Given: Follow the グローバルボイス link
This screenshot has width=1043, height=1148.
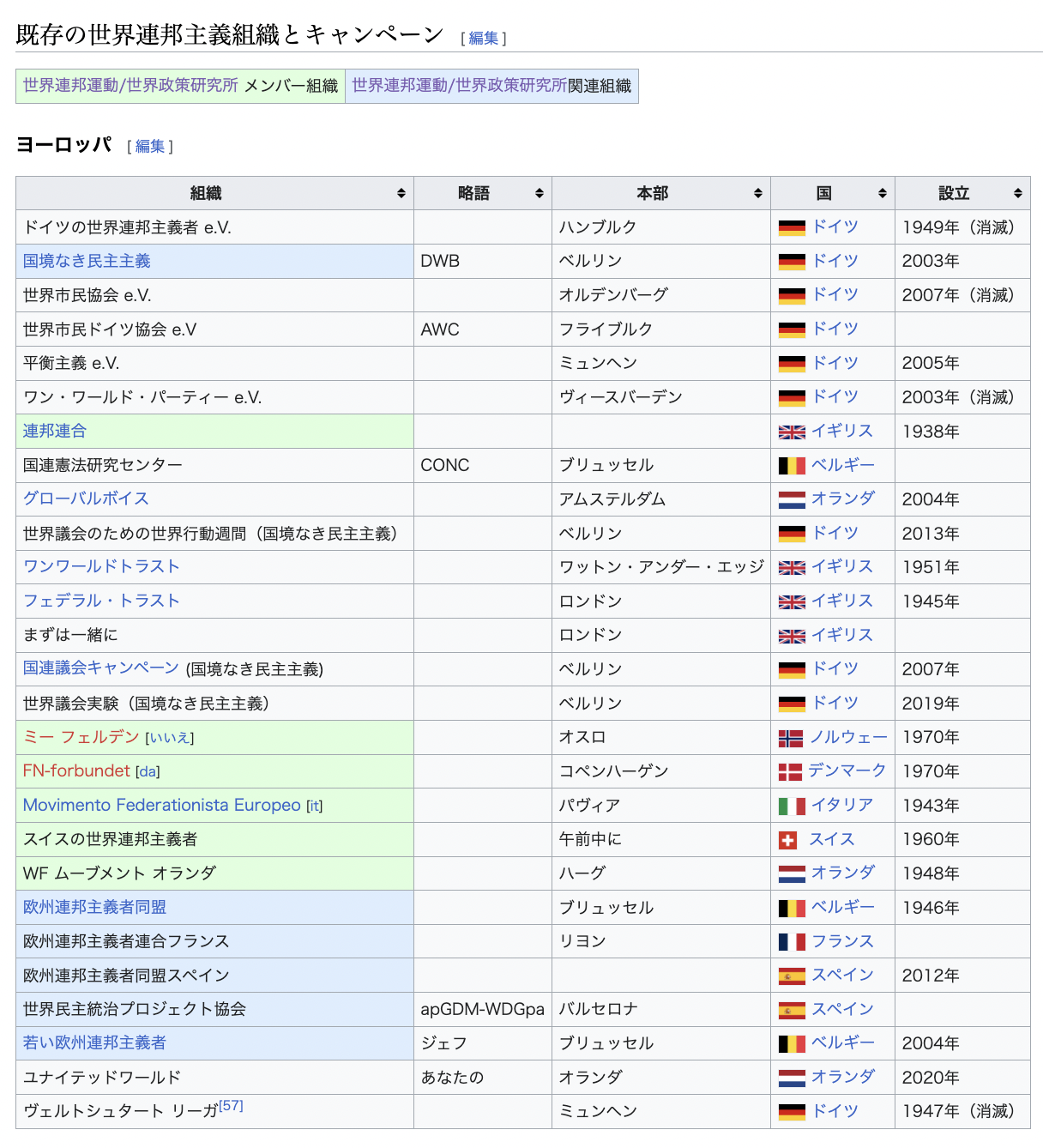Looking at the screenshot, I should (86, 498).
